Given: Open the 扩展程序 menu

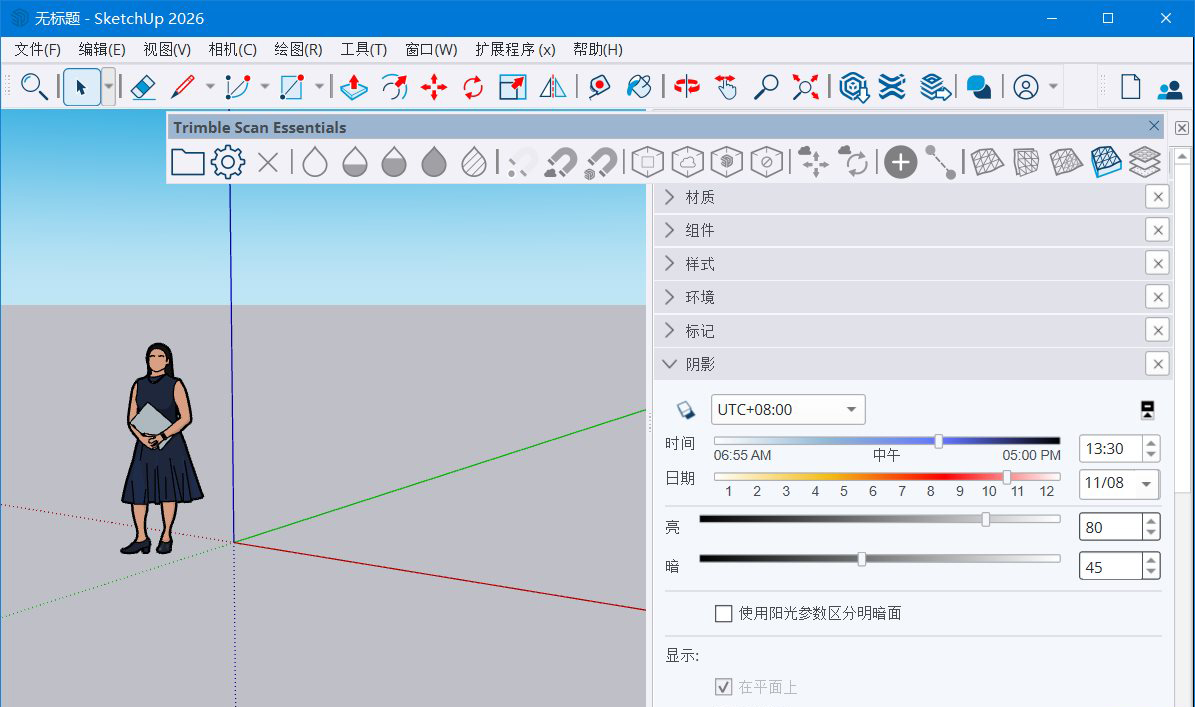Looking at the screenshot, I should coord(515,49).
